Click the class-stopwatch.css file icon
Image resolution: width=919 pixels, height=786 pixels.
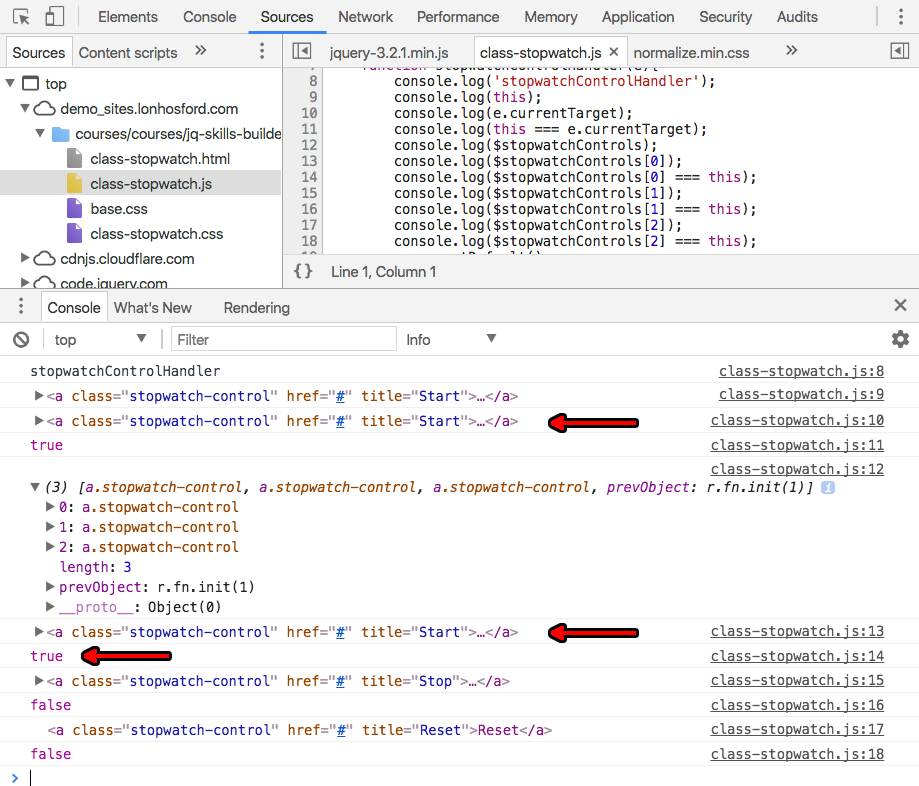pyautogui.click(x=74, y=234)
